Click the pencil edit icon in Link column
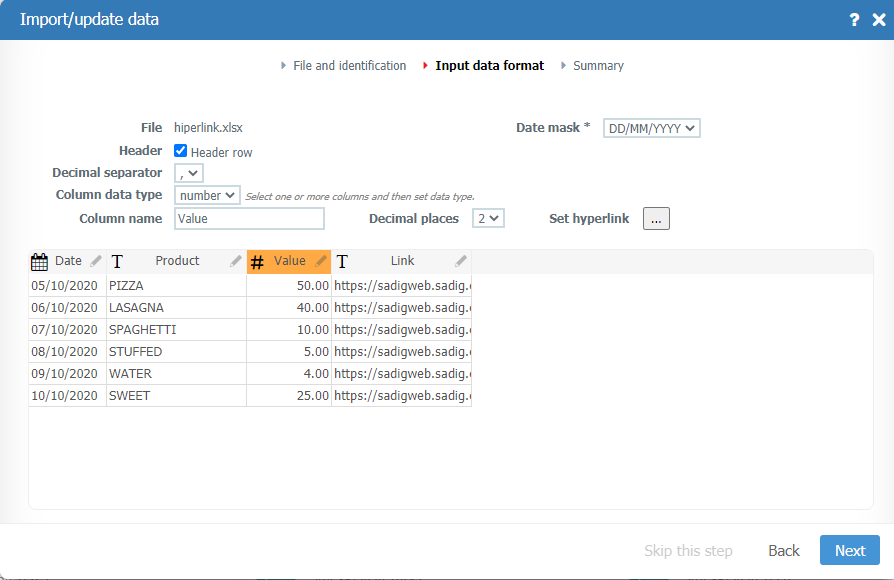The width and height of the screenshot is (894, 580). coord(461,261)
